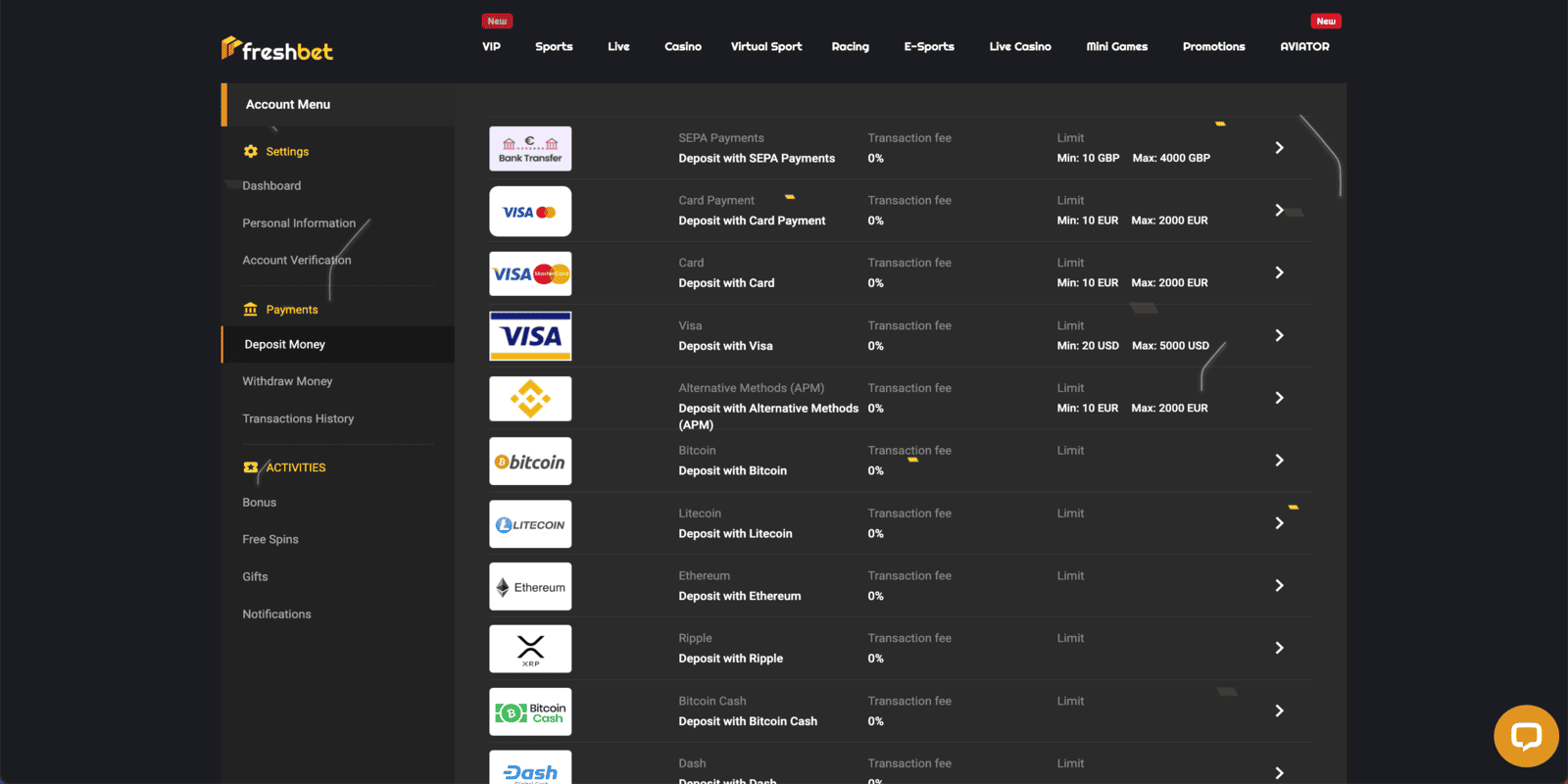This screenshot has height=784, width=1568.
Task: Click the Bitcoin payment logo
Action: coord(530,462)
